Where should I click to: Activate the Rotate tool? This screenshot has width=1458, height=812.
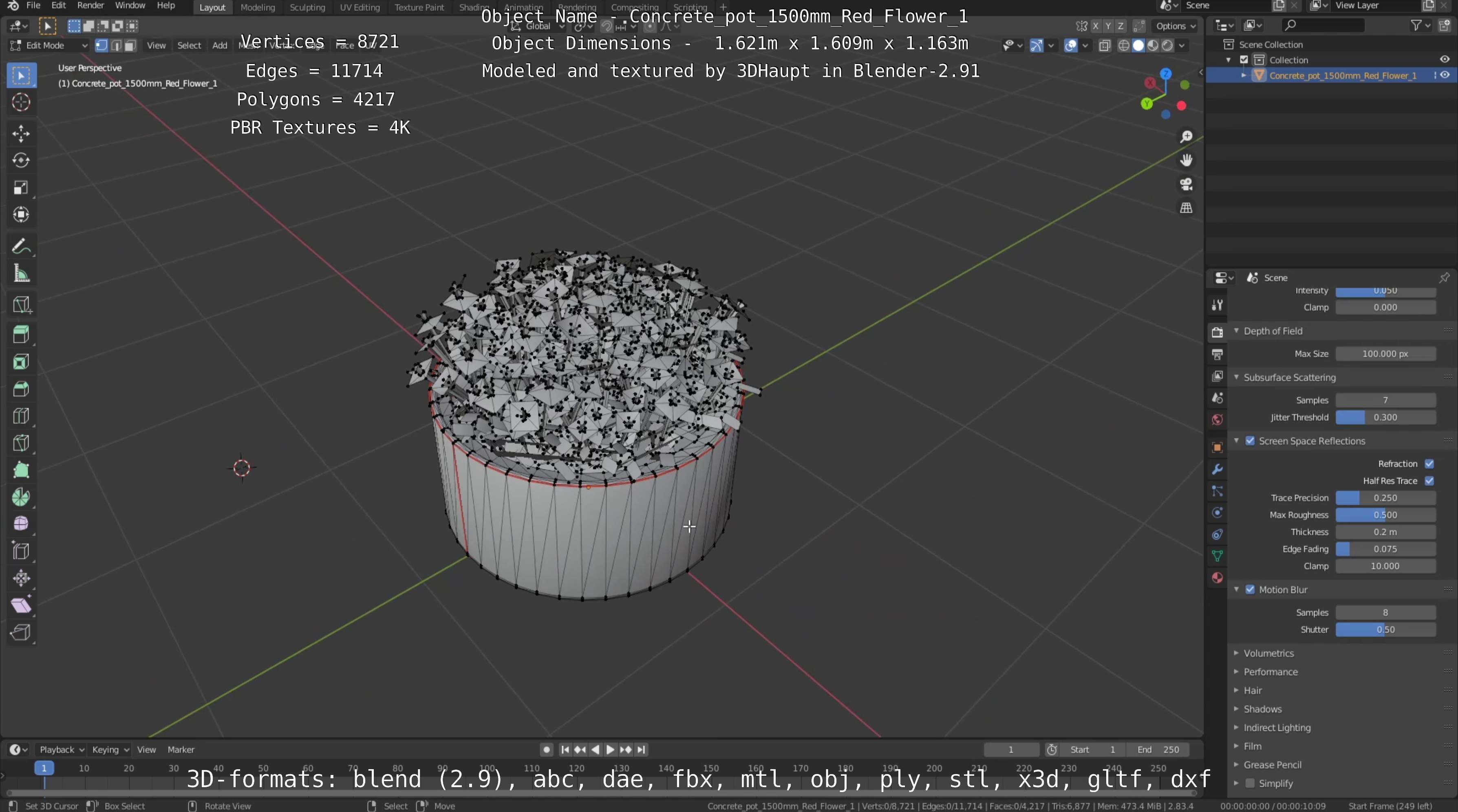click(21, 161)
